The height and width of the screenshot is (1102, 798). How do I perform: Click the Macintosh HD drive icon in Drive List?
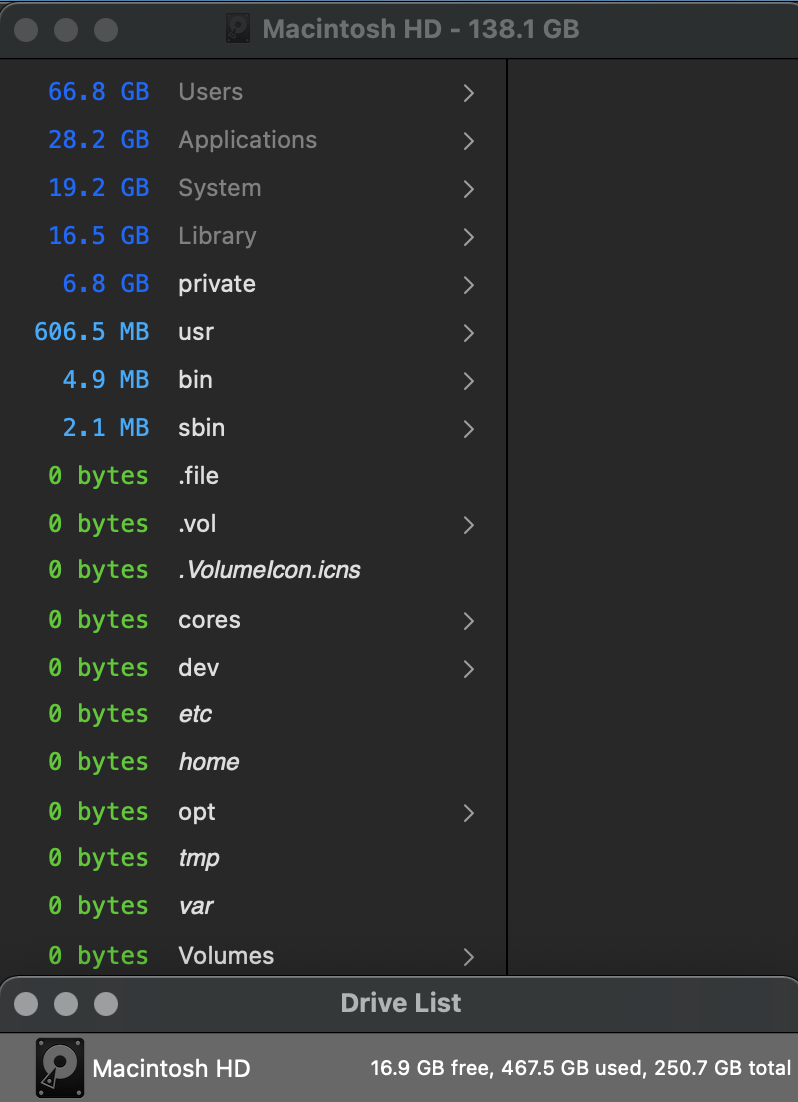(60, 1067)
